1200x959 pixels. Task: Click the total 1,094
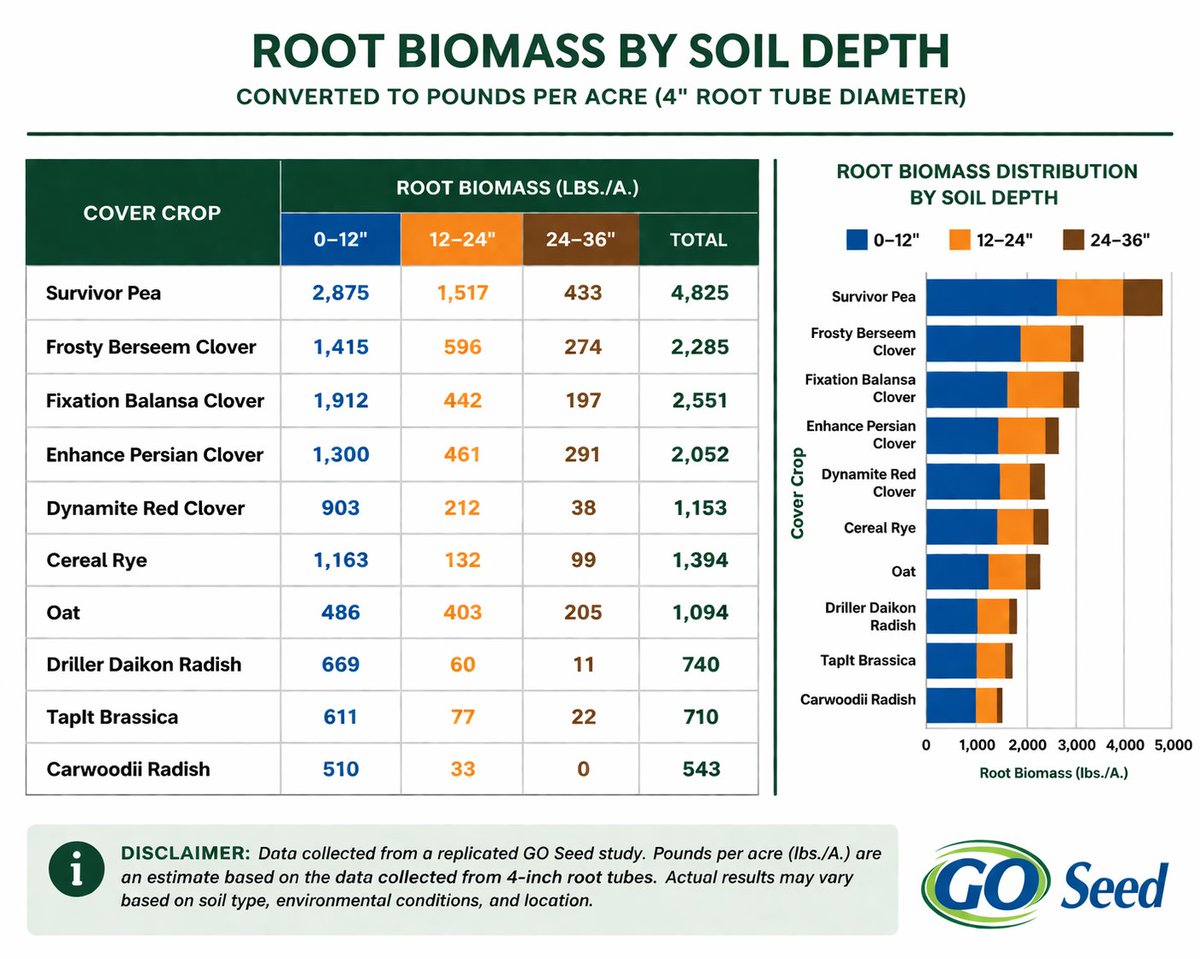pyautogui.click(x=699, y=612)
